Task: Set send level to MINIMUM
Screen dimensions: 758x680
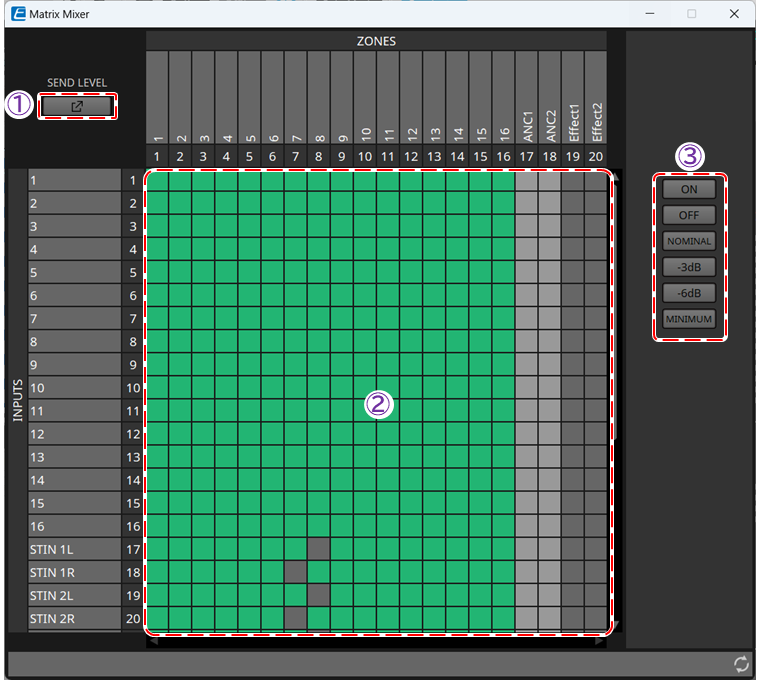Action: click(x=689, y=319)
